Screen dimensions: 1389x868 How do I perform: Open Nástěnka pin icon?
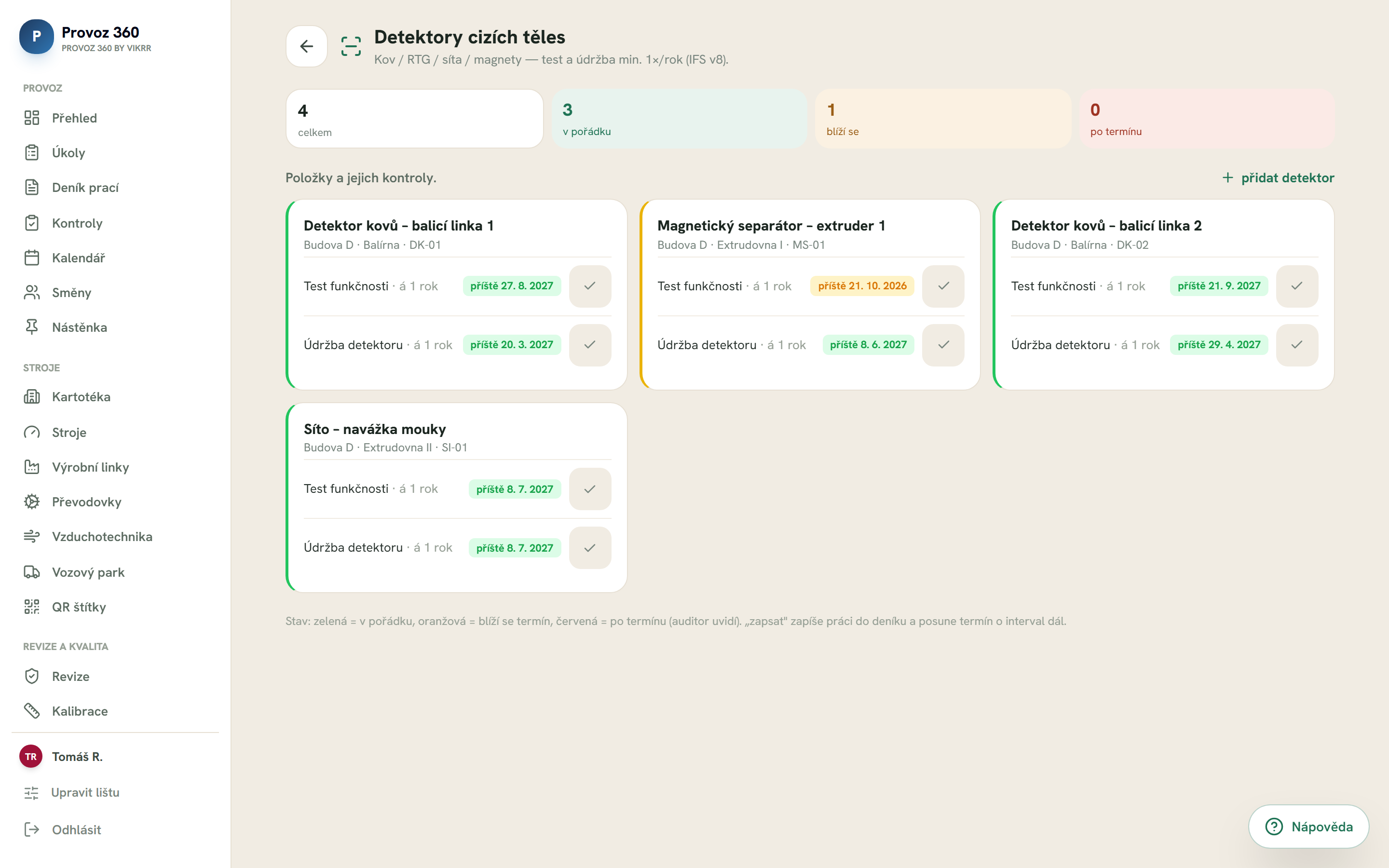coord(31,327)
